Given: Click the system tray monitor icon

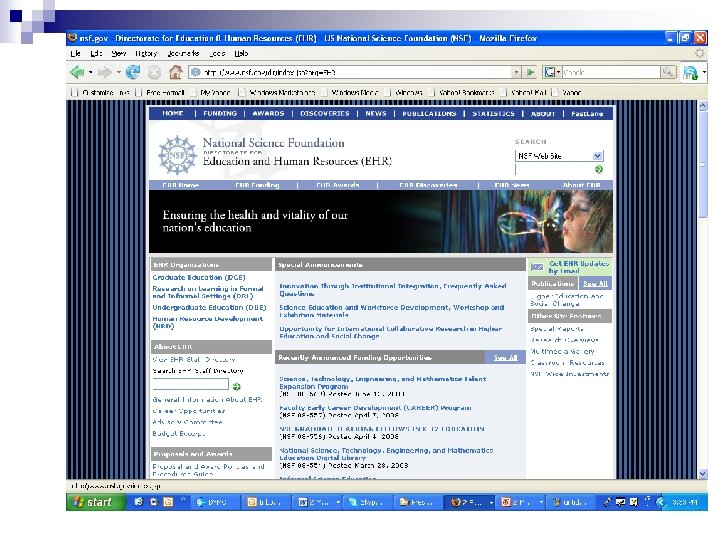Looking at the screenshot, I should 620,502.
